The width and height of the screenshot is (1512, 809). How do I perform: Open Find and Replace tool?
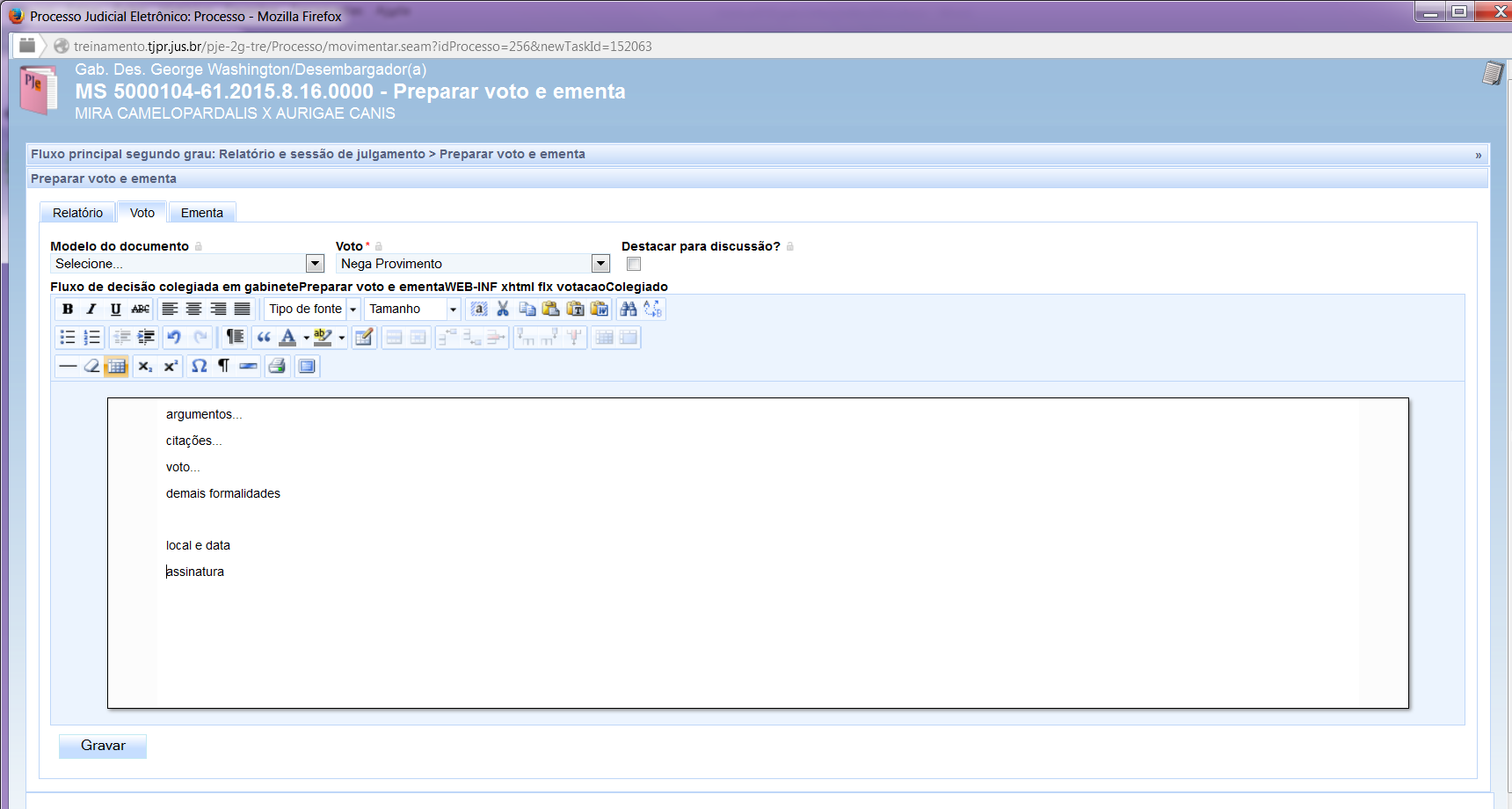653,309
